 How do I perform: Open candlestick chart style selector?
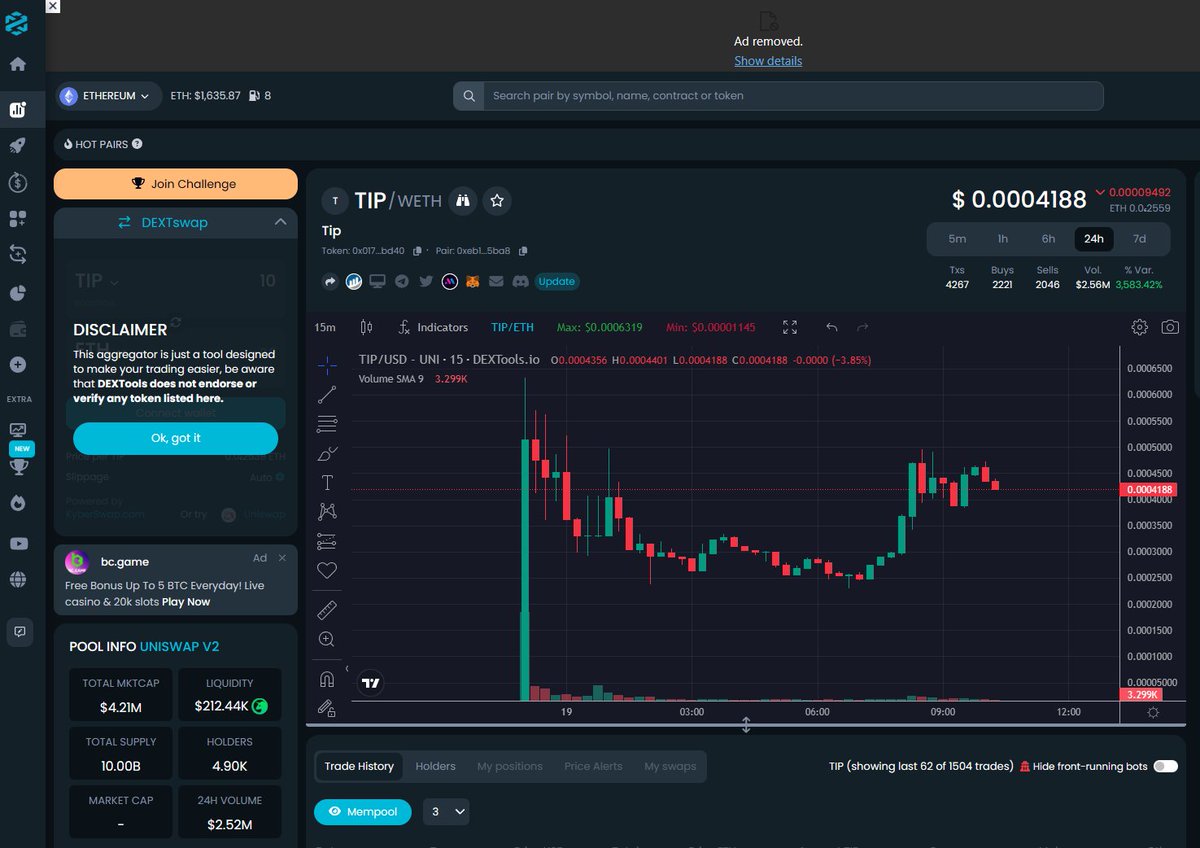[x=366, y=327]
